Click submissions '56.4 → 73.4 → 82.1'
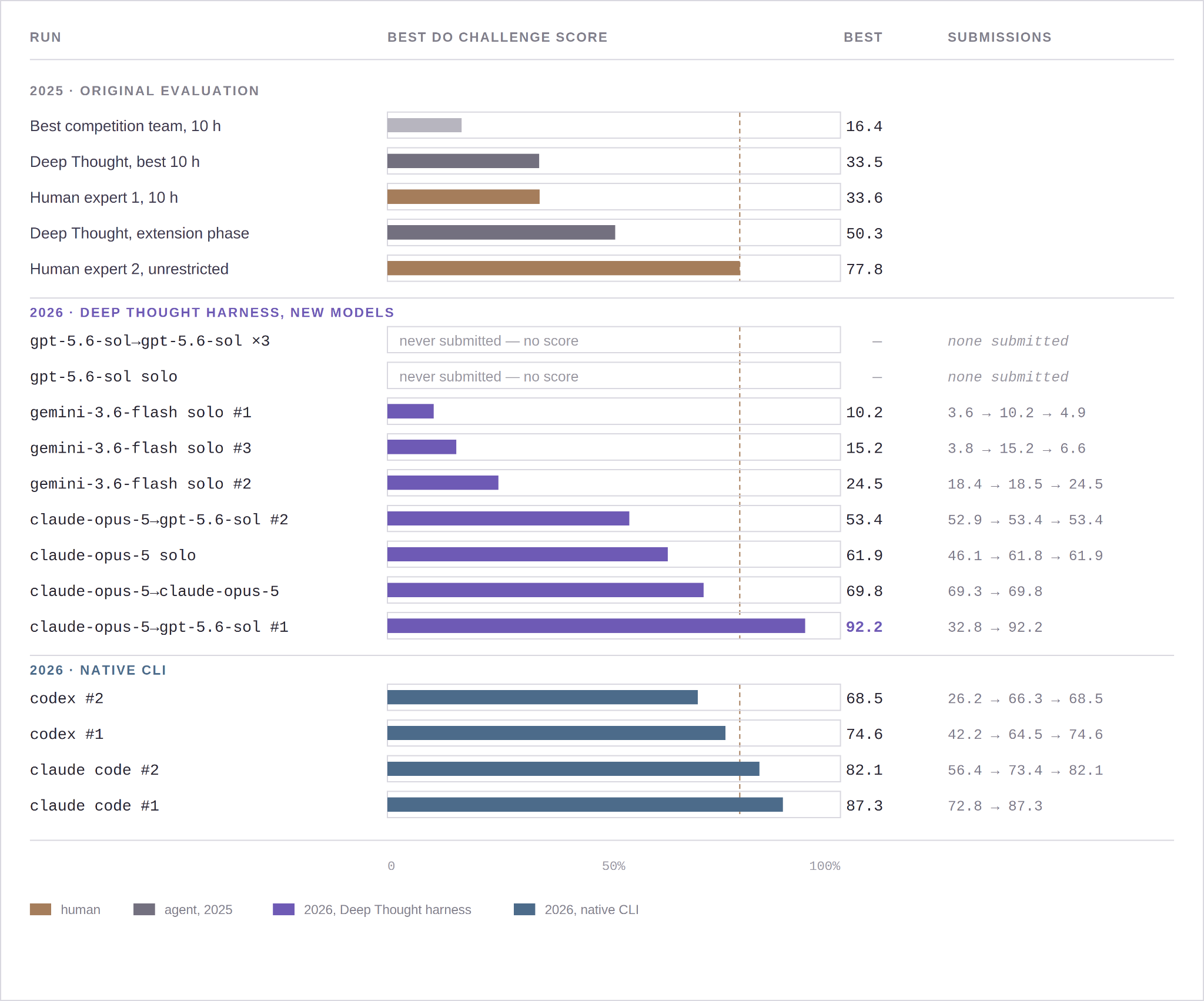Screen dimensions: 1204x1001 (x=1025, y=771)
